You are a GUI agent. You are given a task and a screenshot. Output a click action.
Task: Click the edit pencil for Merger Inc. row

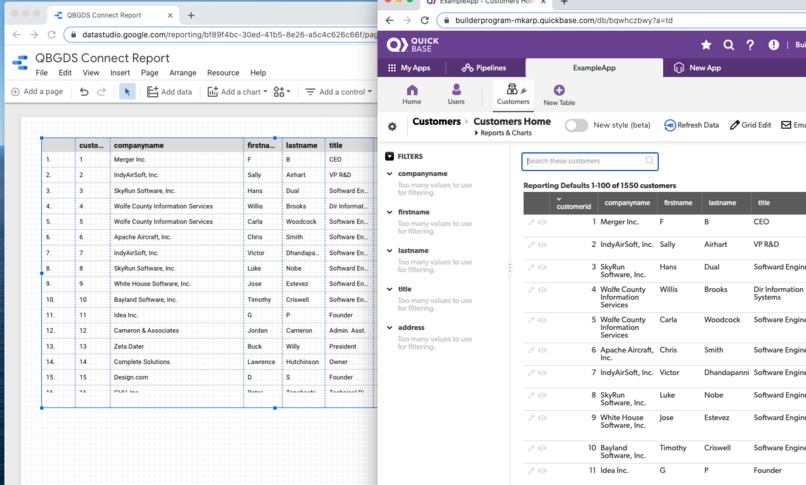pyautogui.click(x=531, y=222)
